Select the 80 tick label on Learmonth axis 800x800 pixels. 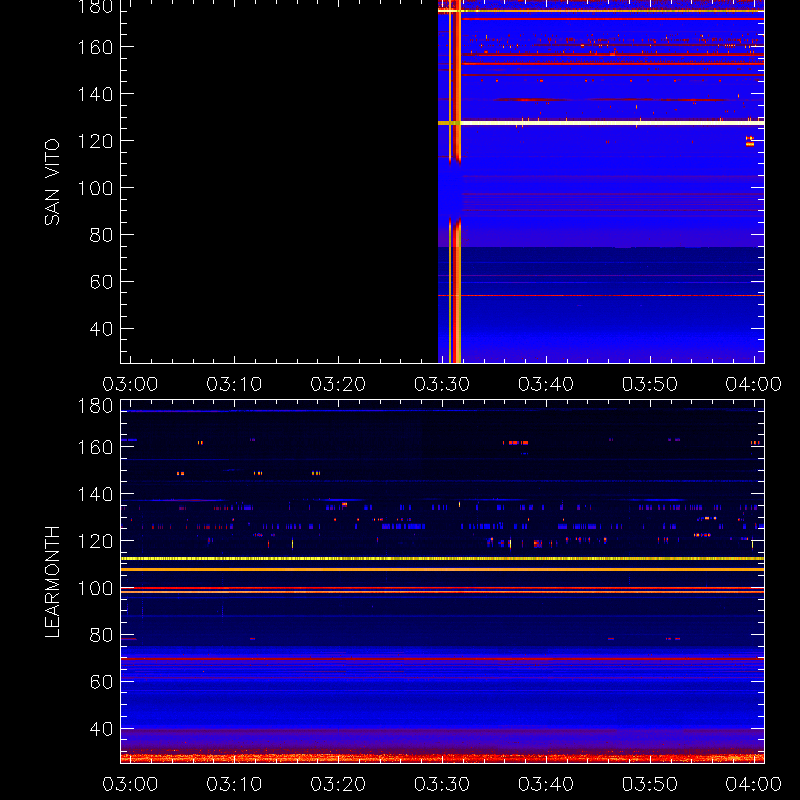tap(102, 635)
